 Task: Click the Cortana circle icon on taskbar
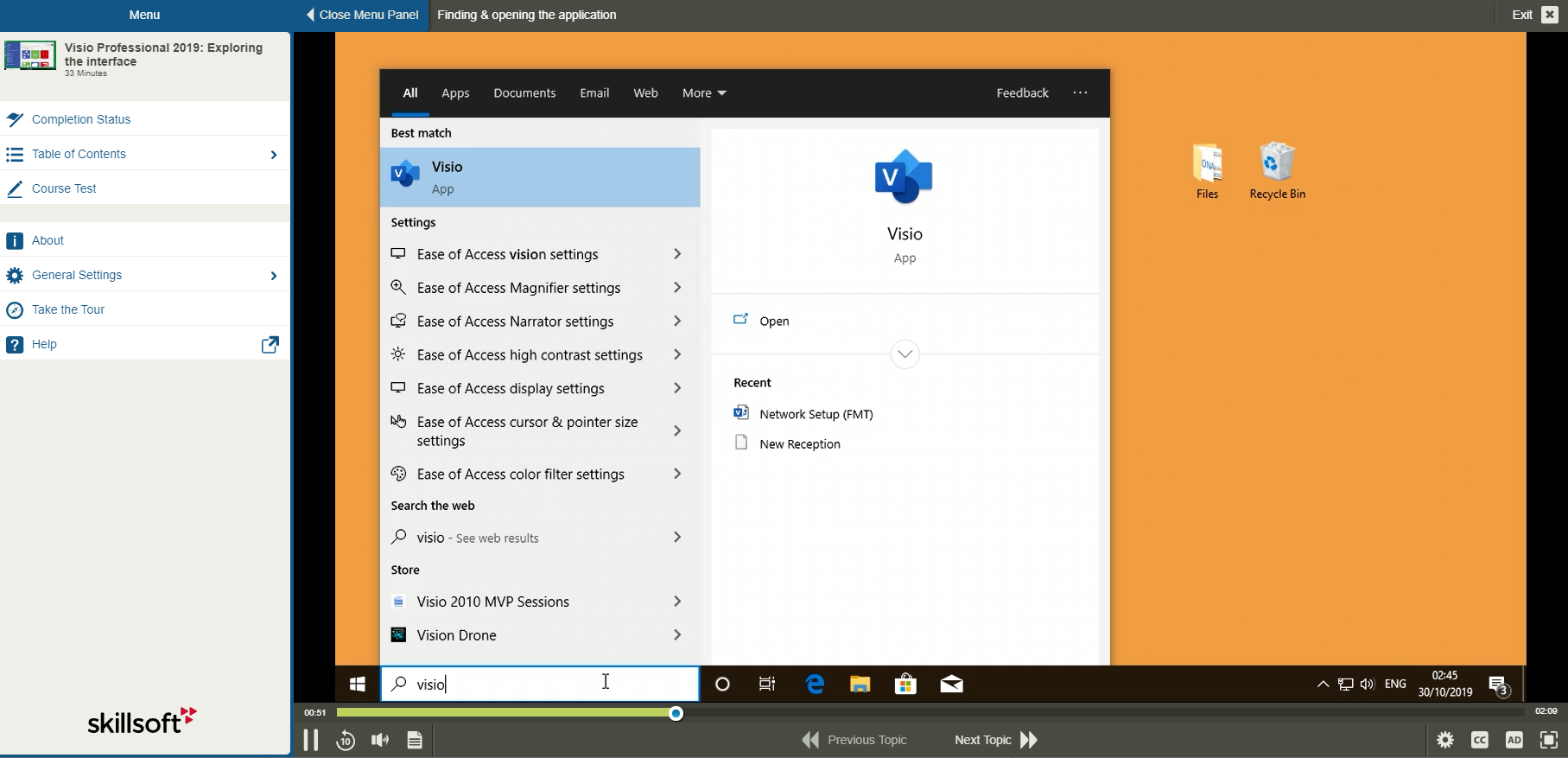click(x=723, y=685)
